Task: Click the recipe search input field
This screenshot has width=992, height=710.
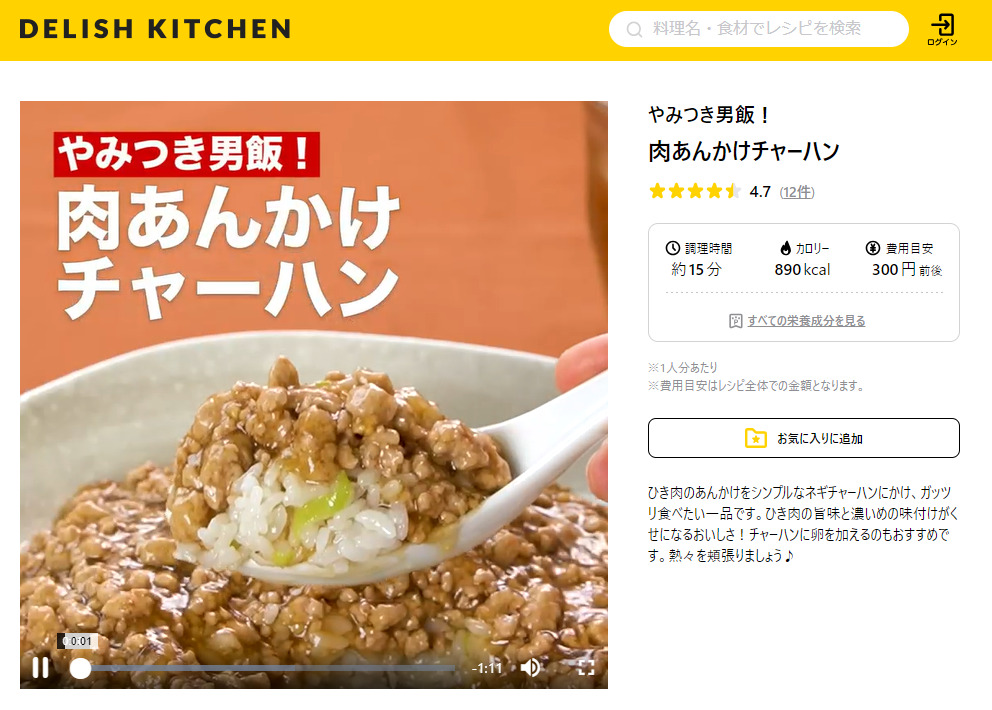Action: coord(759,29)
